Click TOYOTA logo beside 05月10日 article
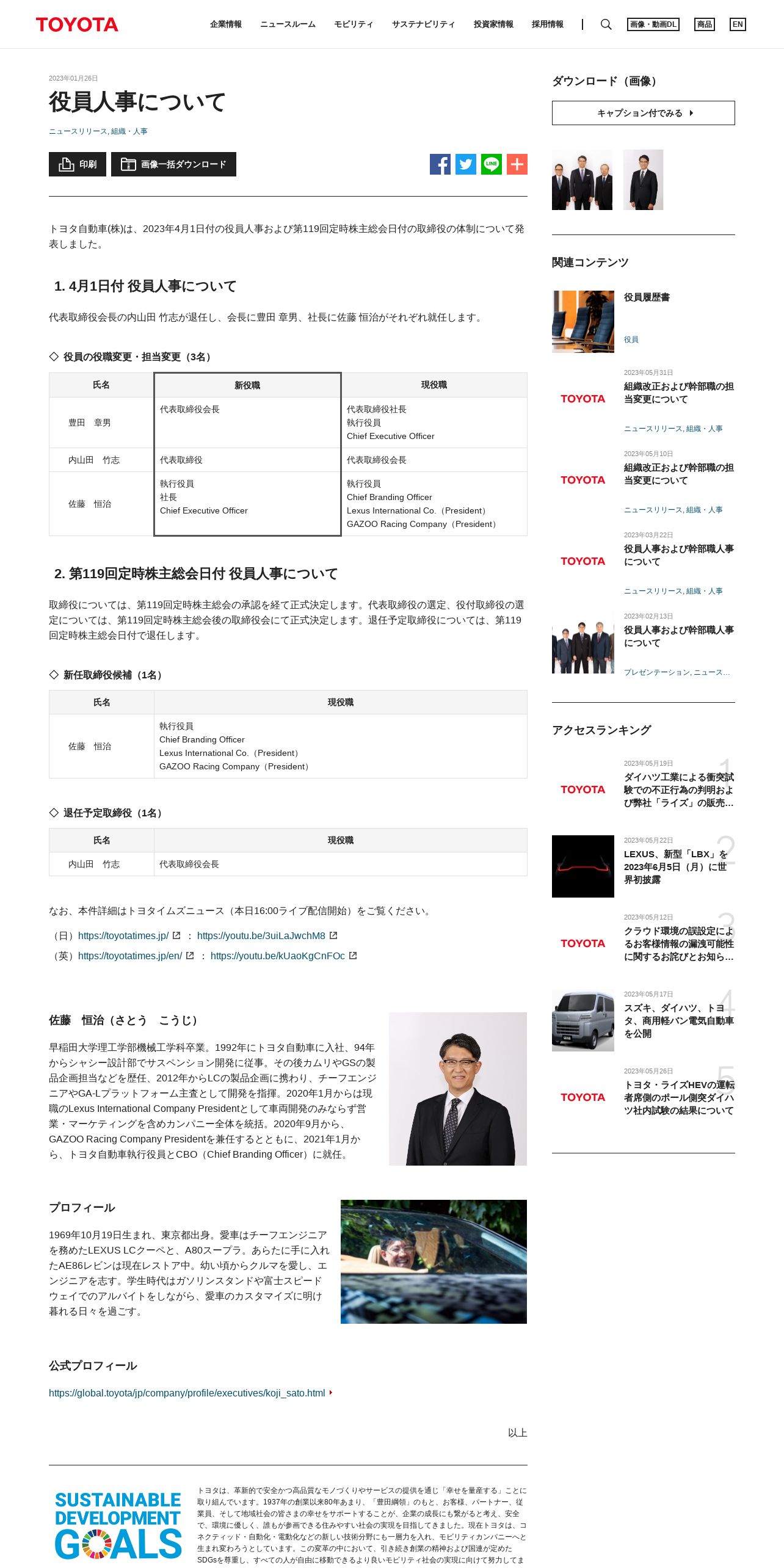The image size is (784, 1568). [x=583, y=480]
